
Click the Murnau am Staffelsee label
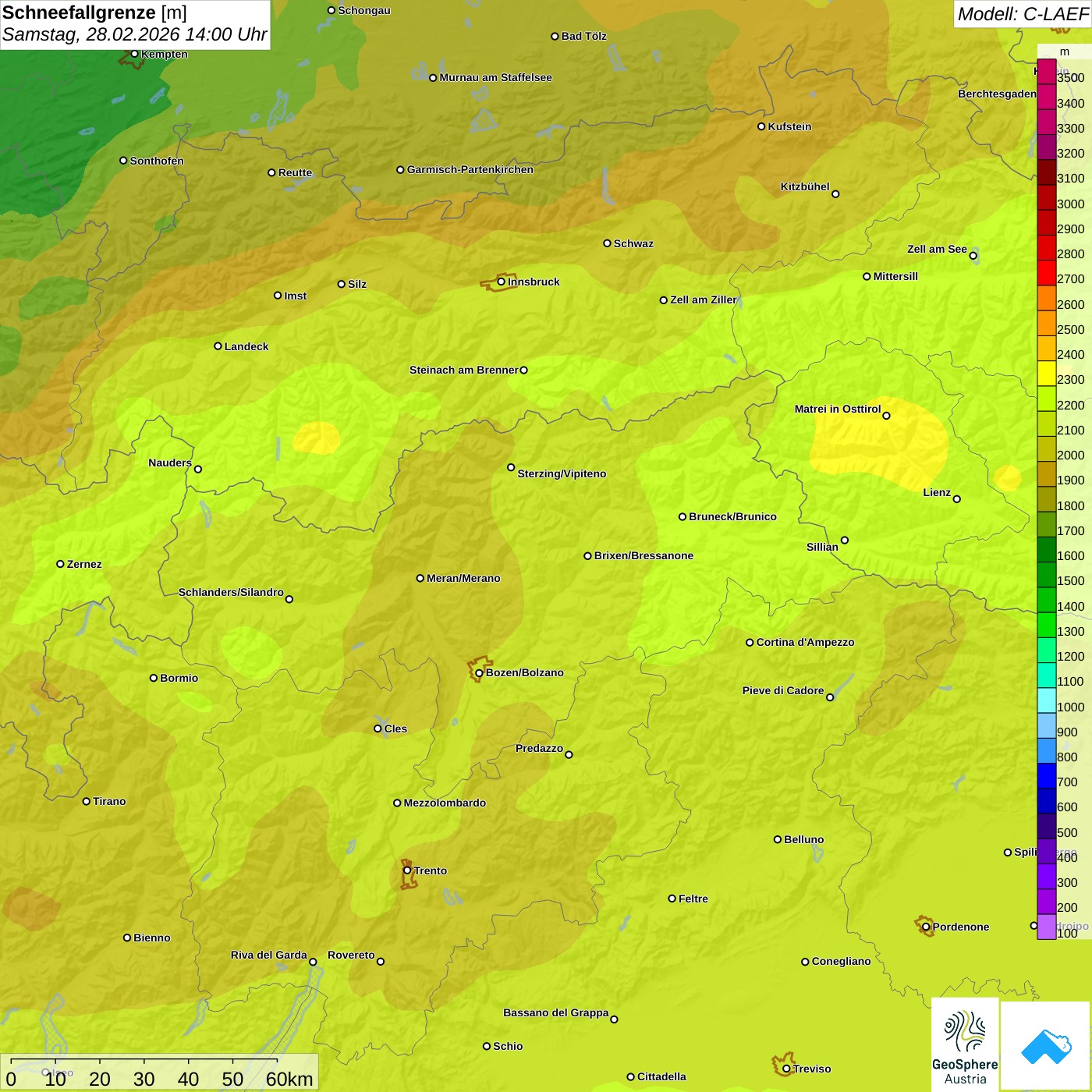point(495,77)
